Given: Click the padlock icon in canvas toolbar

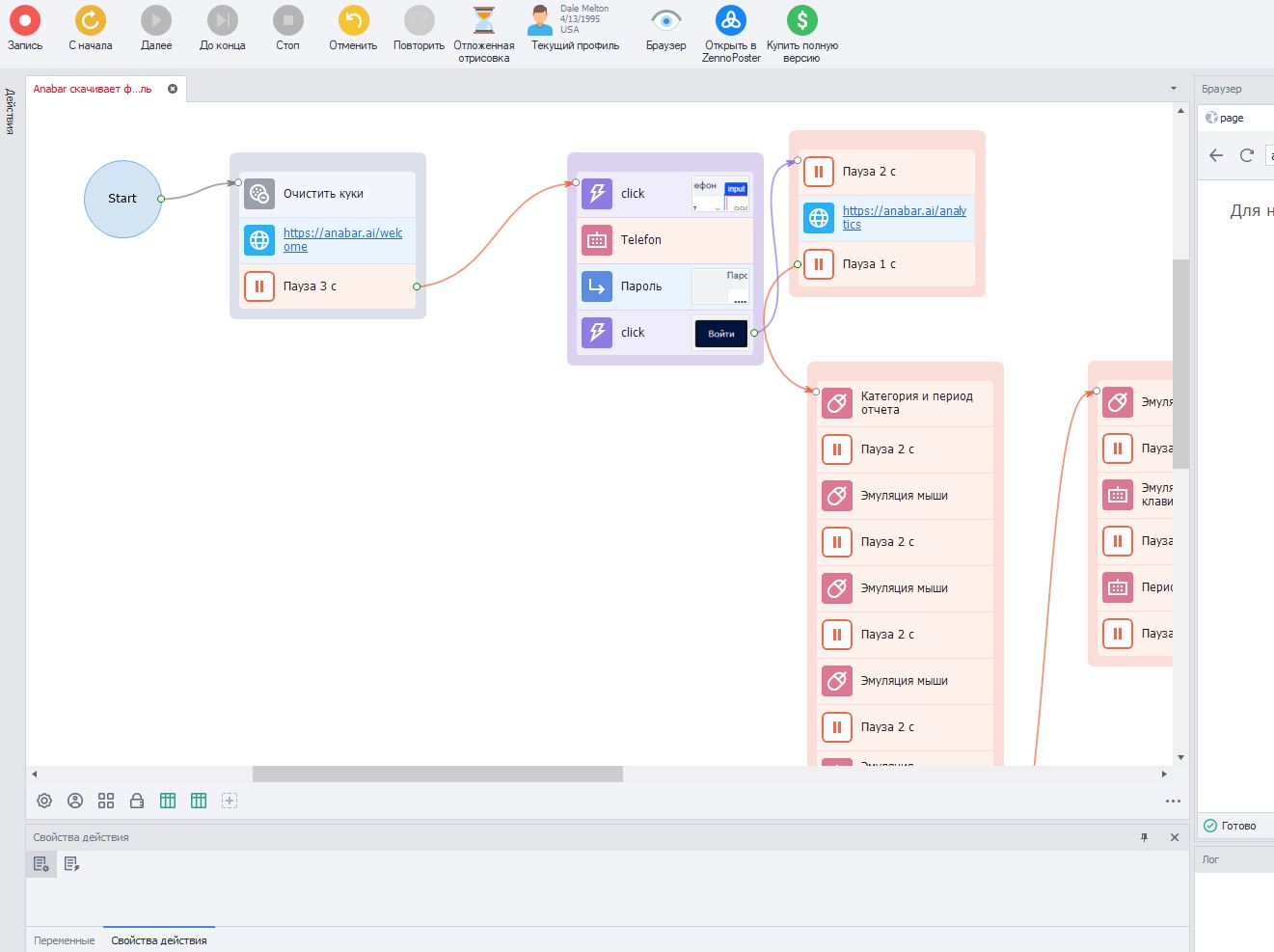Looking at the screenshot, I should pyautogui.click(x=137, y=801).
